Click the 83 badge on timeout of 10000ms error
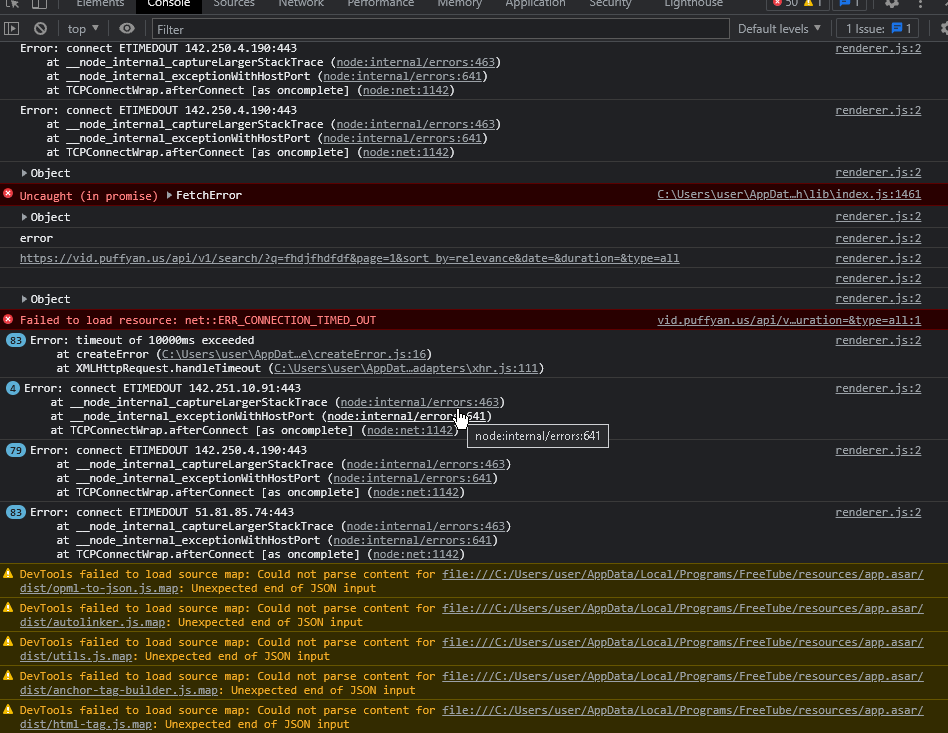 pyautogui.click(x=16, y=340)
